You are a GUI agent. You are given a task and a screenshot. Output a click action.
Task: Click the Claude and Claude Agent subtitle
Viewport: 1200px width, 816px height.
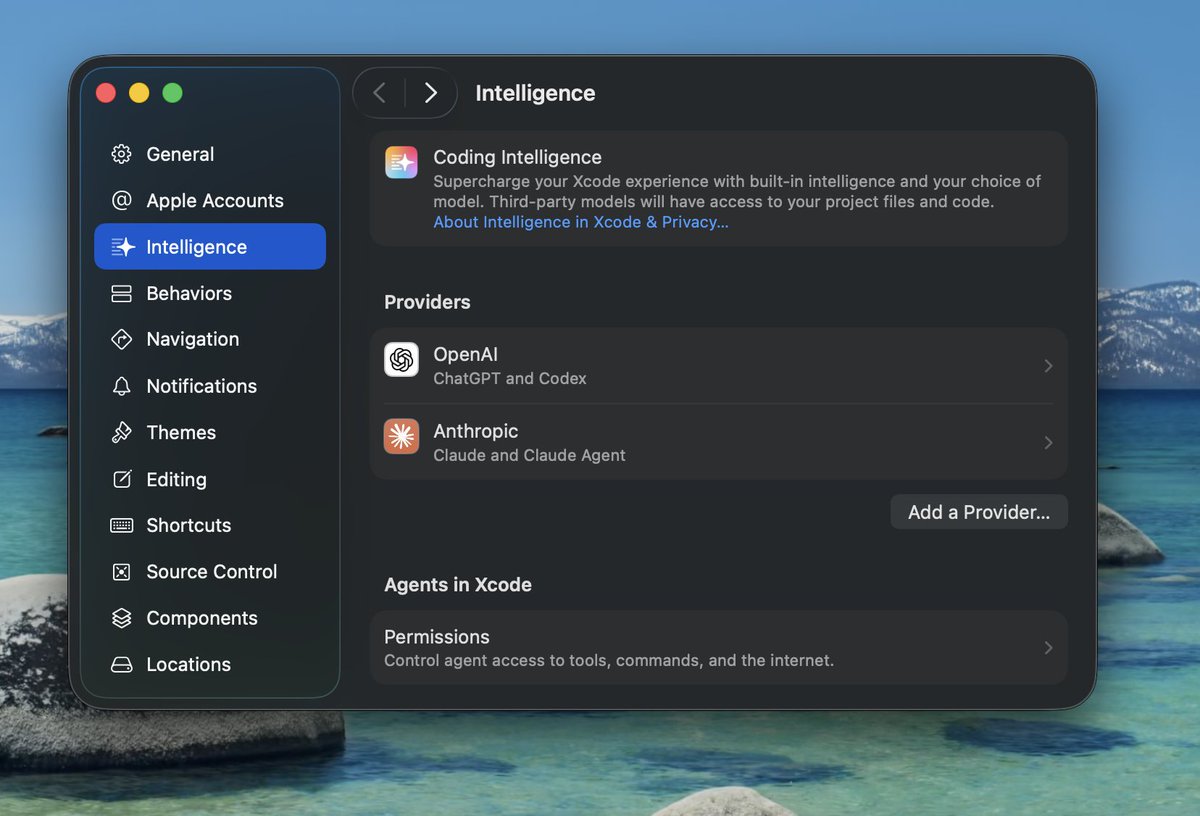529,456
